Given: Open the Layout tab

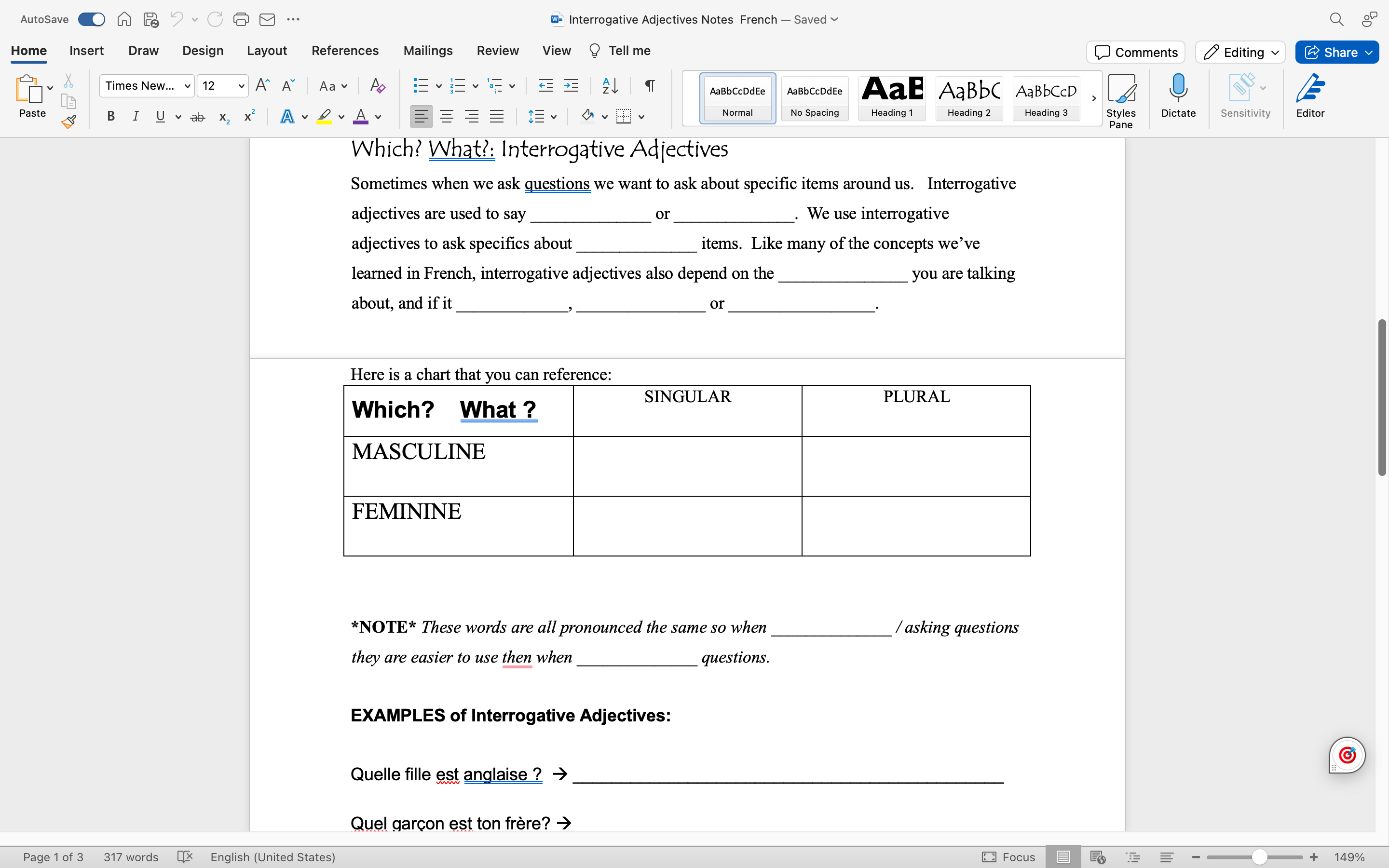Looking at the screenshot, I should click(x=266, y=51).
